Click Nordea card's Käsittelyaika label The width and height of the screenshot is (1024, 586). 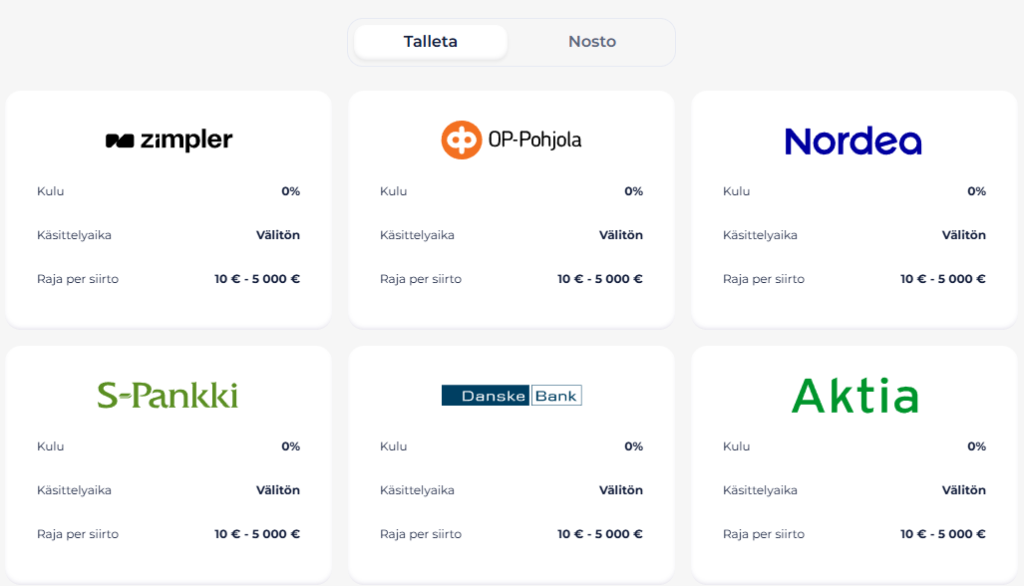[760, 235]
